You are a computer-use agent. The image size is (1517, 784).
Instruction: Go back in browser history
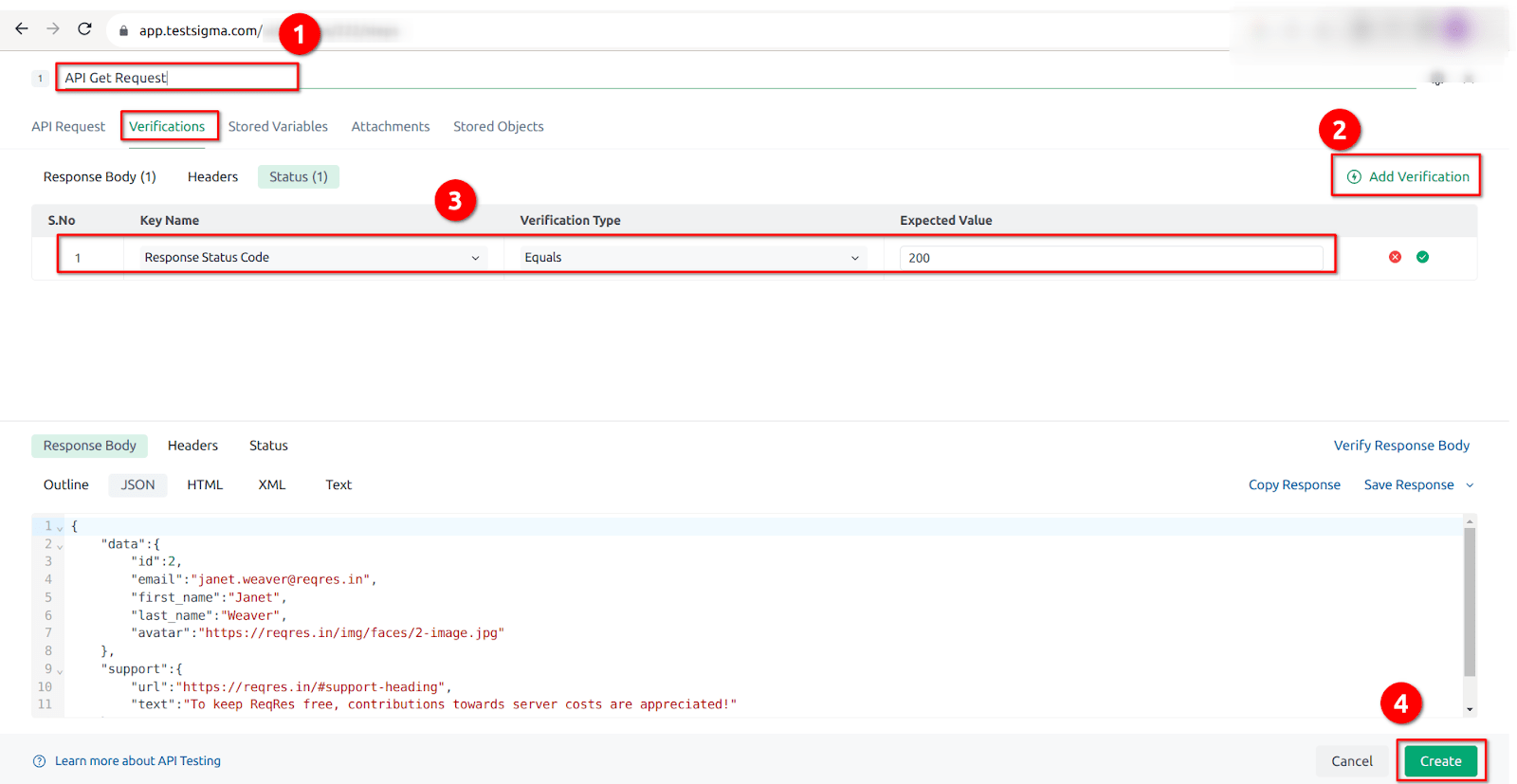pos(21,29)
